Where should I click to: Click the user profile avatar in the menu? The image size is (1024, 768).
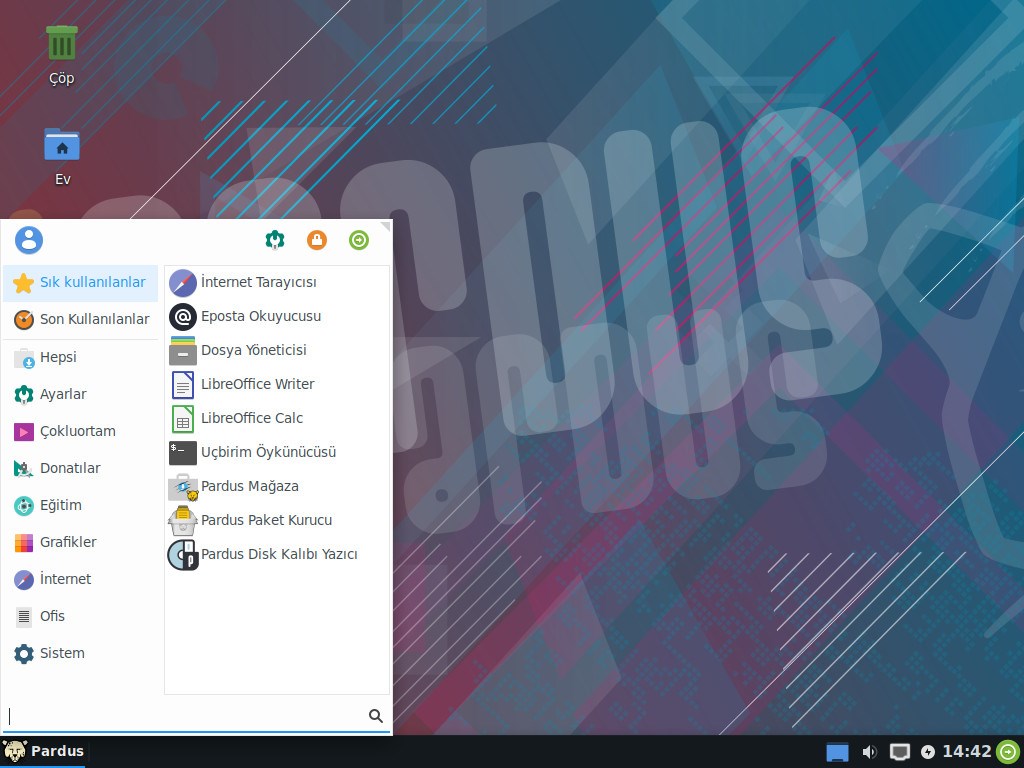(29, 240)
